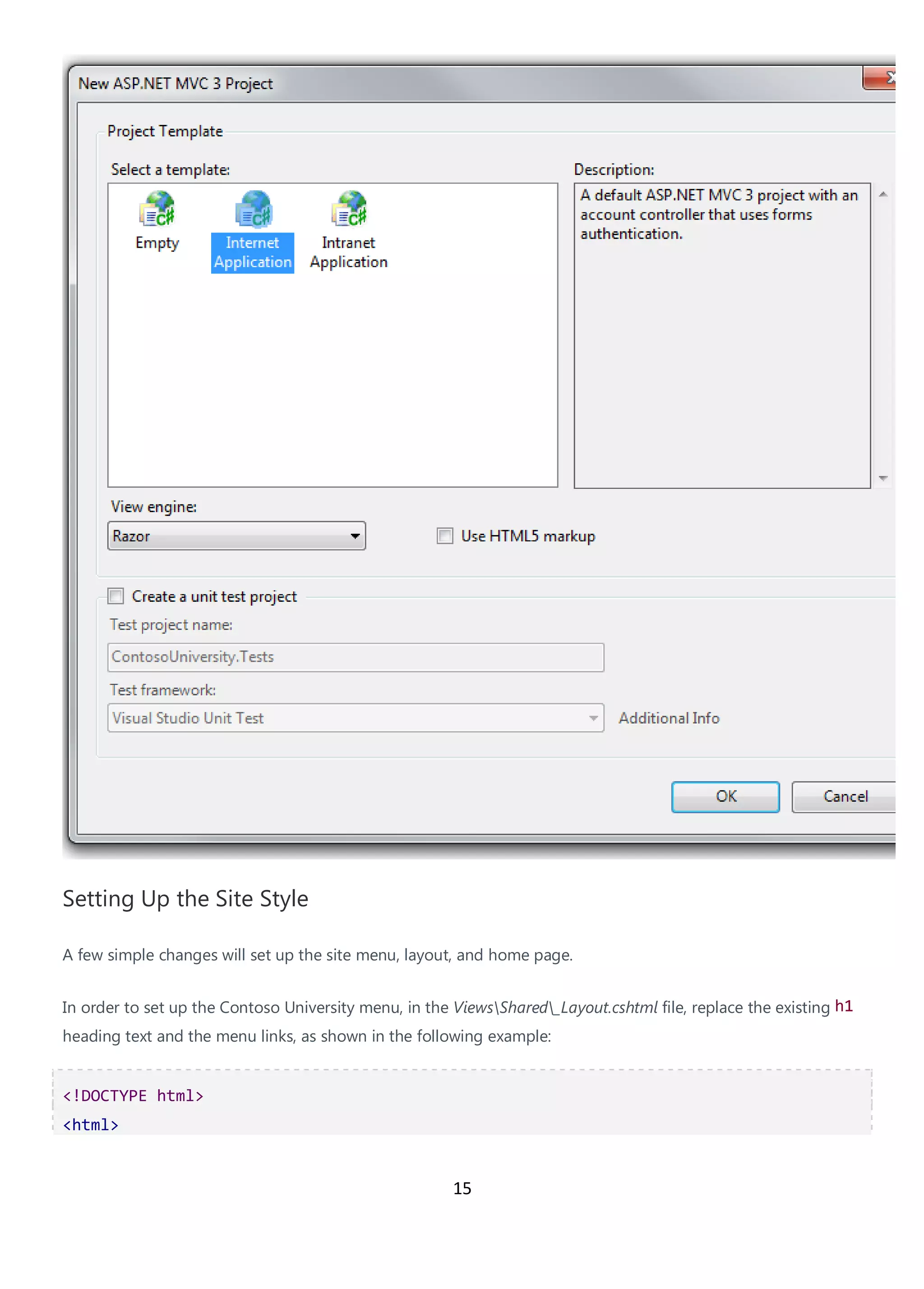Check Create a unit test project
The width and height of the screenshot is (924, 1289).
click(x=116, y=596)
